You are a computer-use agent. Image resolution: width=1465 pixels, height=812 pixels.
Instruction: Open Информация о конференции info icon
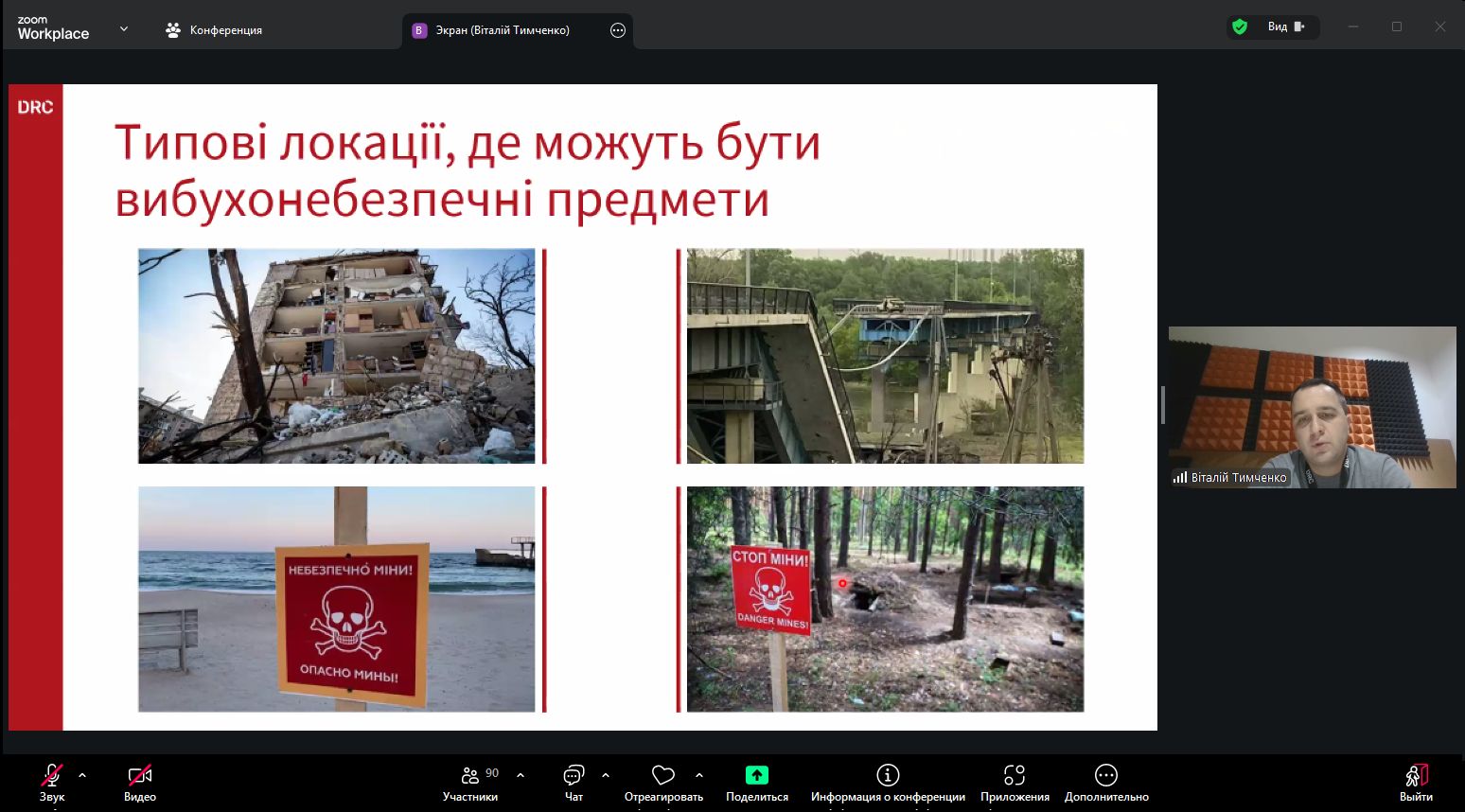click(888, 776)
